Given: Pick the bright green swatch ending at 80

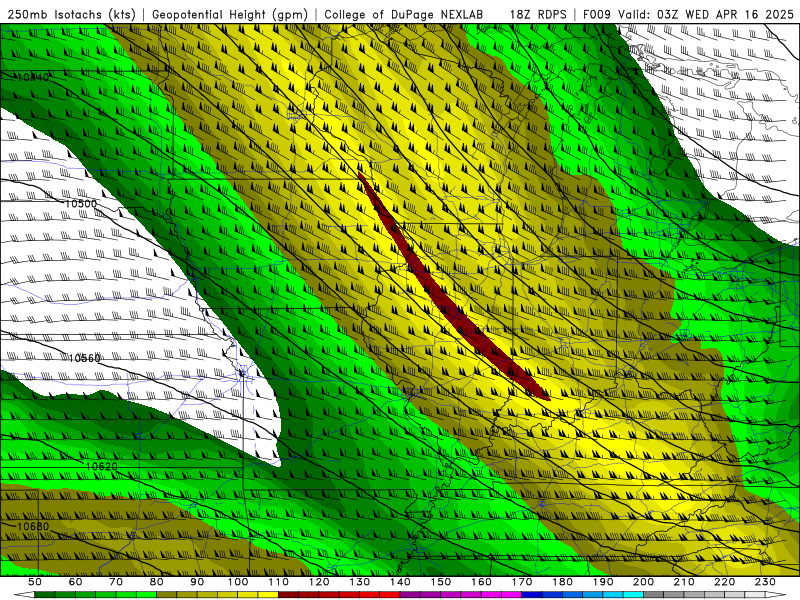Looking at the screenshot, I should (x=146, y=595).
